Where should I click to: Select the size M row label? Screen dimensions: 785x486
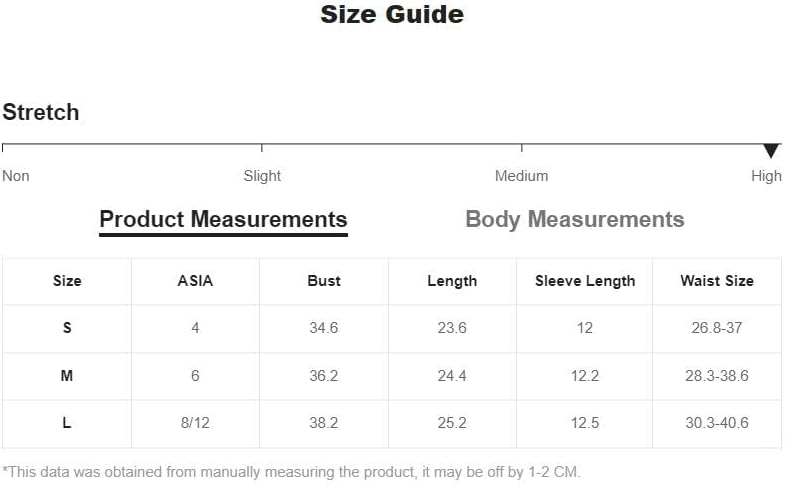pos(67,376)
